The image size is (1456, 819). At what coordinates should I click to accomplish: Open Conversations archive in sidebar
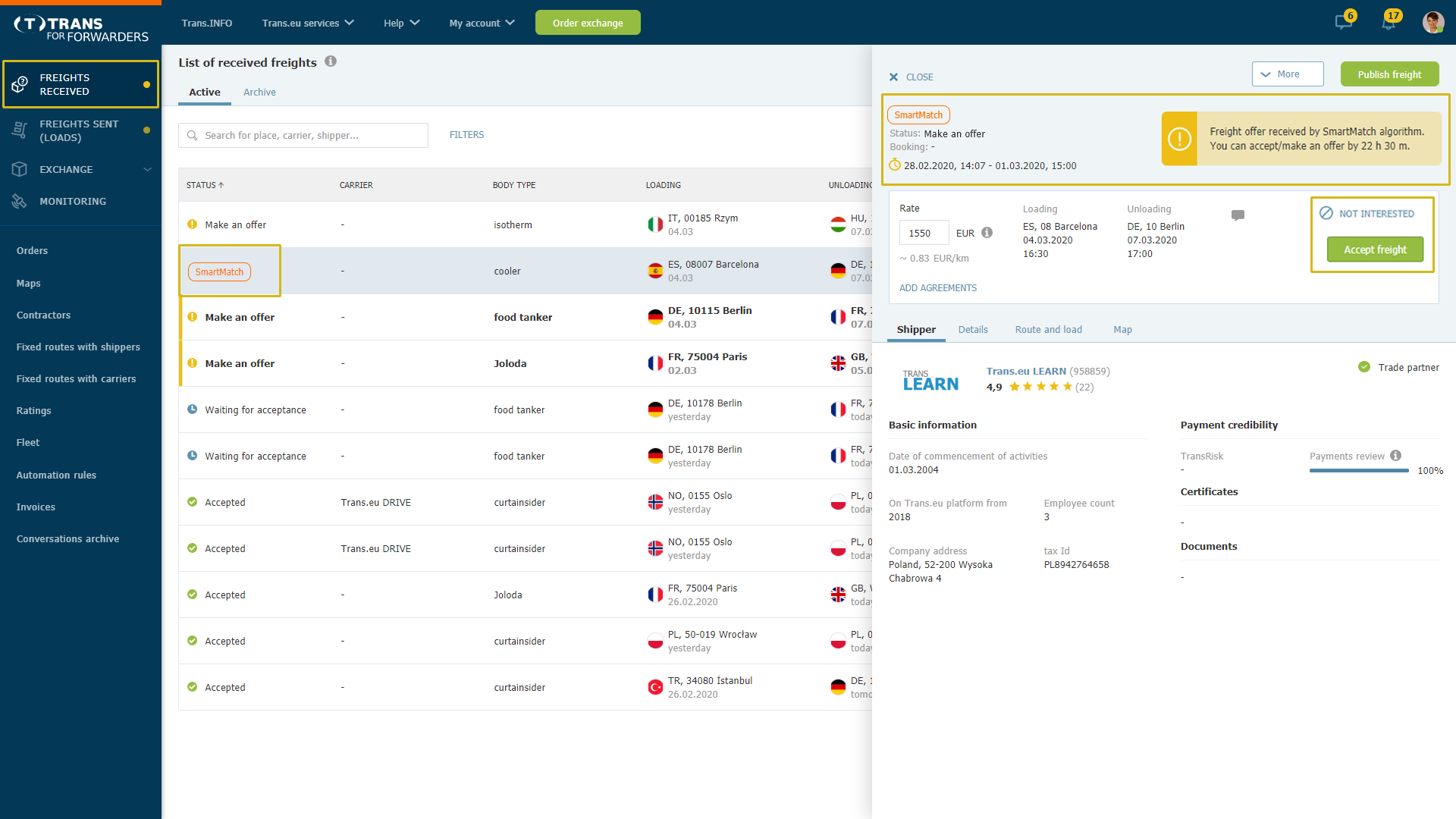67,538
